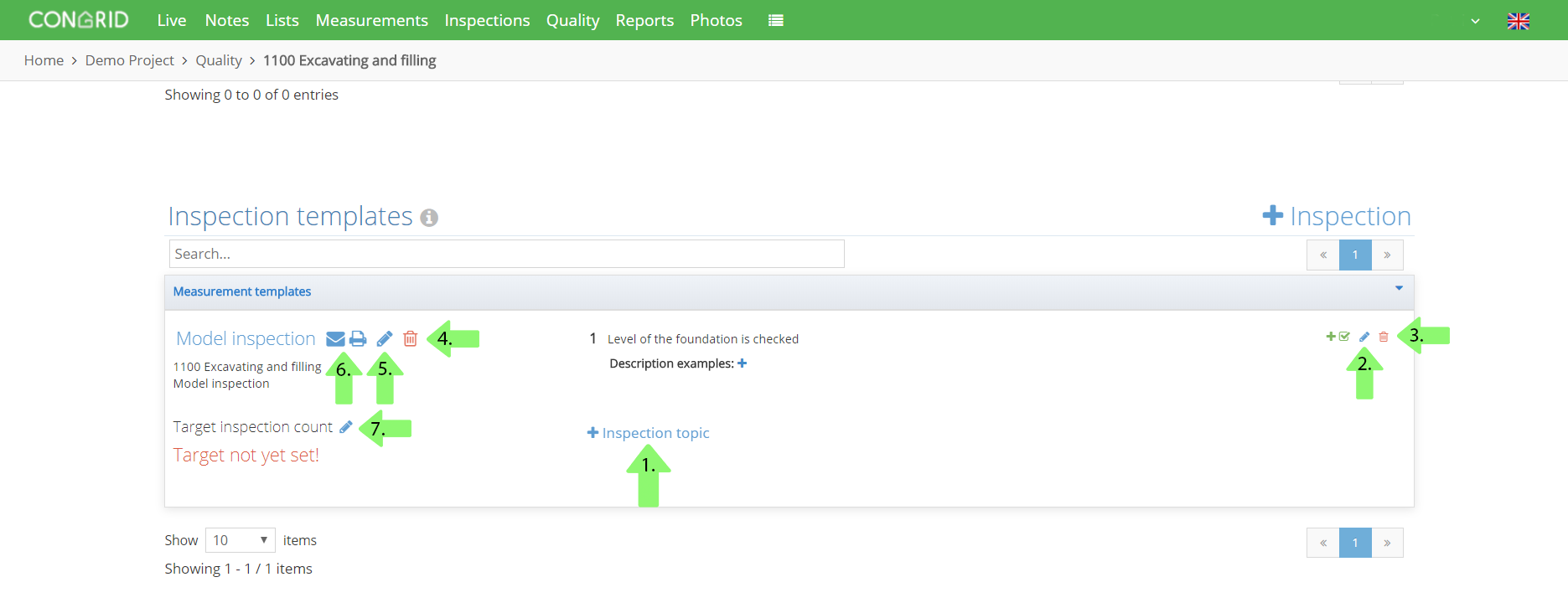Add check item to foundation level topic
The width and height of the screenshot is (1568, 608).
1338,337
